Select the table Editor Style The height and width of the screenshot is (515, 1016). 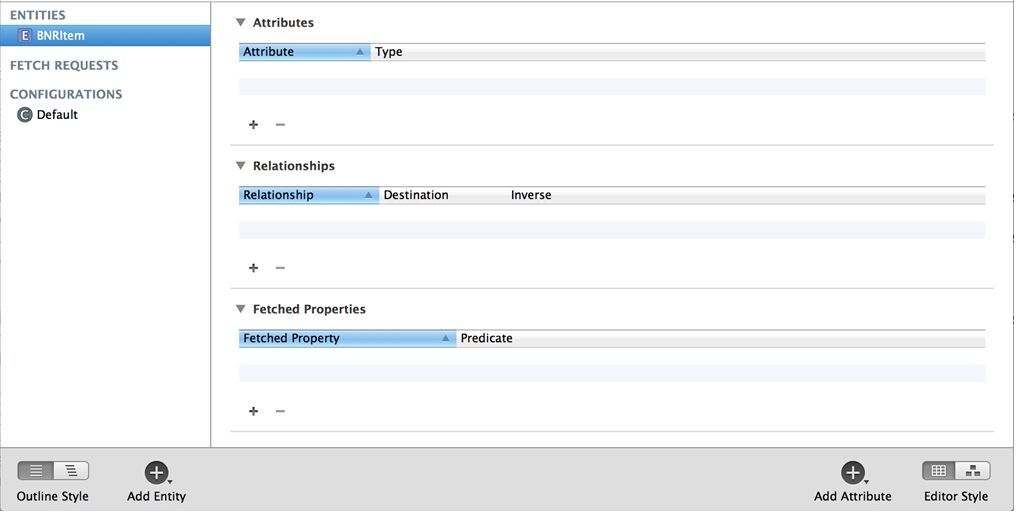[939, 471]
